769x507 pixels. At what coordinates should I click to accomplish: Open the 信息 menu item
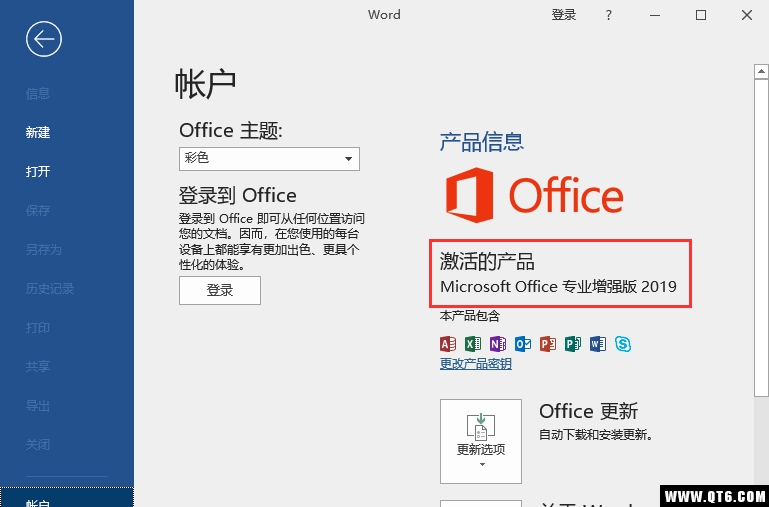click(38, 93)
